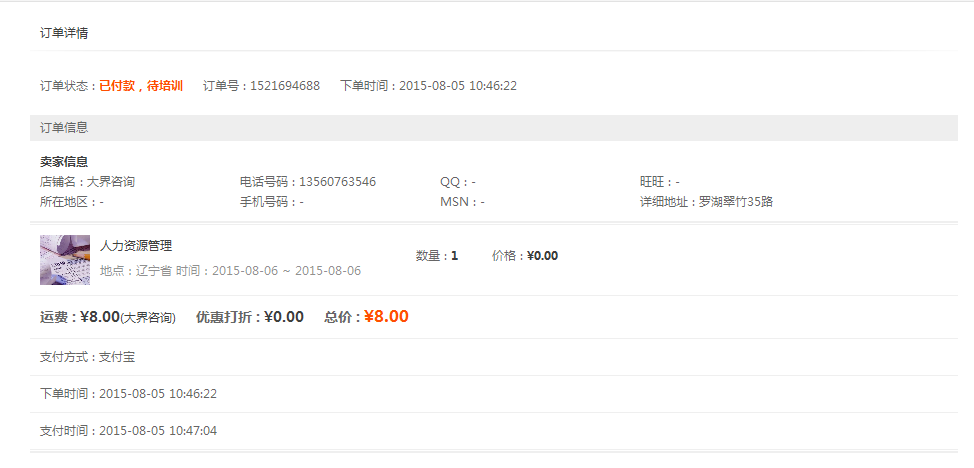Screen dimensions: 974x468
Task: Click the 订单详情 page heading
Action: coord(64,33)
